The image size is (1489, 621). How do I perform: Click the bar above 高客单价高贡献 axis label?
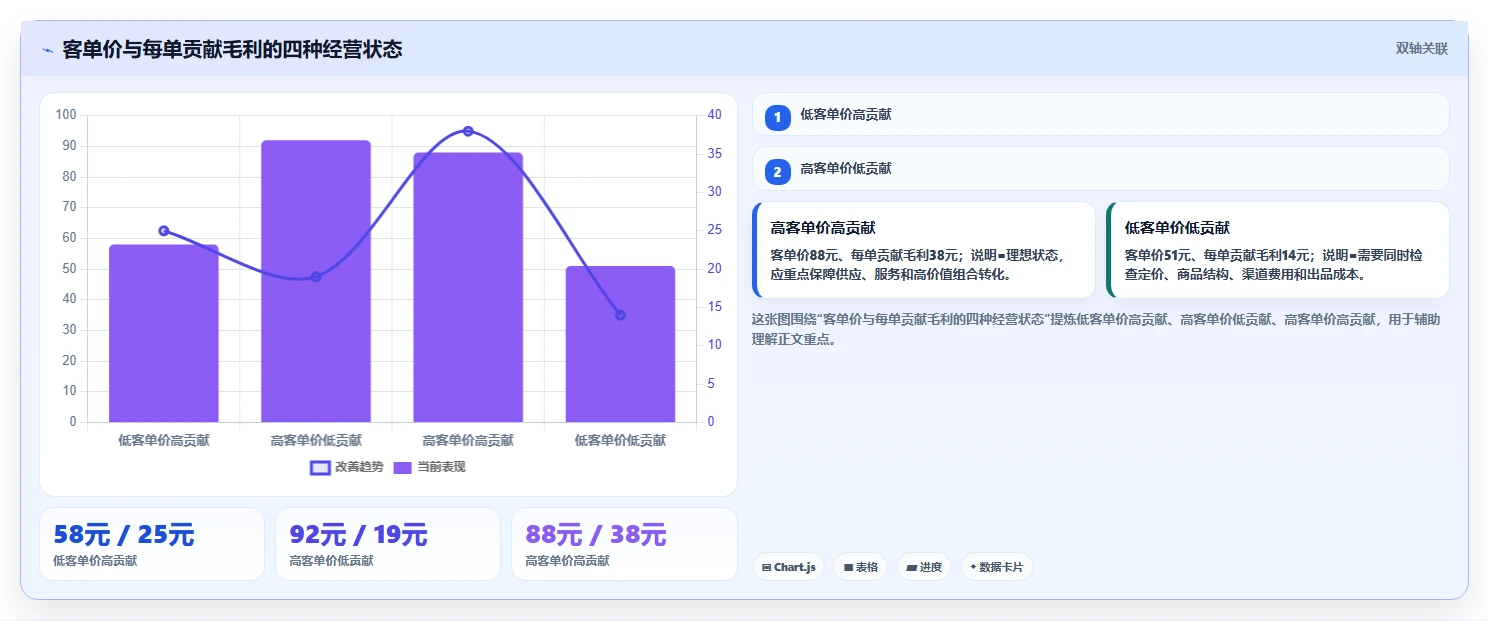coord(468,287)
